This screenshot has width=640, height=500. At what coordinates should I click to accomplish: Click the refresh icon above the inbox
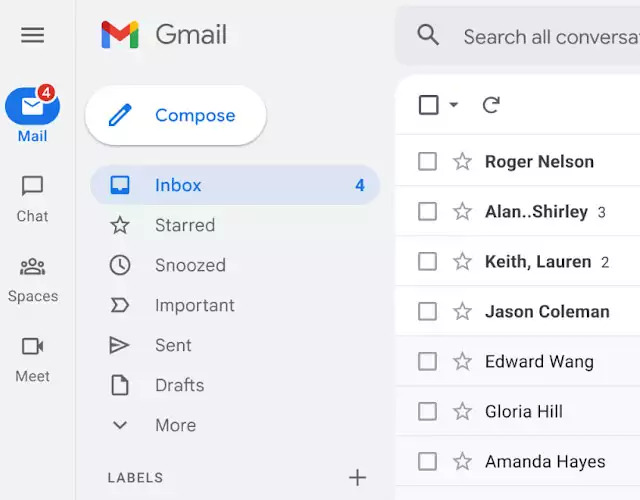coord(491,105)
